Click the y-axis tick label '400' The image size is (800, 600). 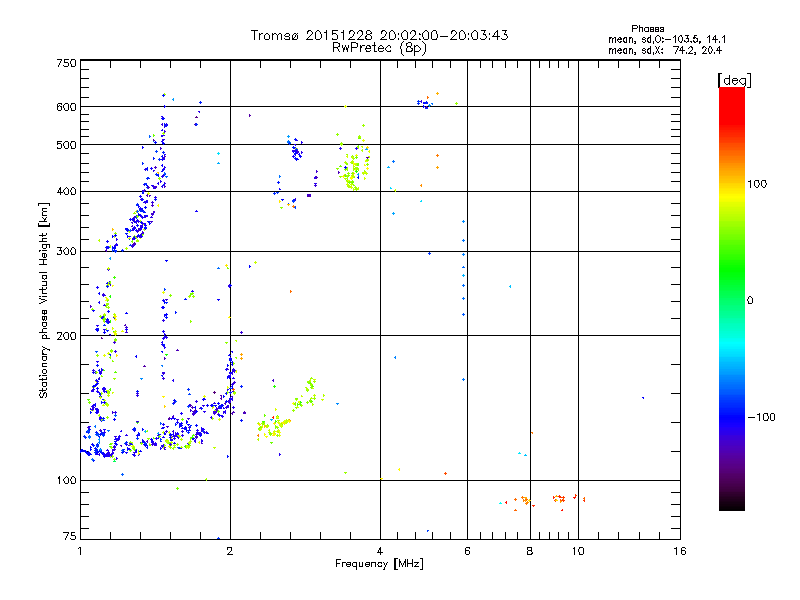point(66,191)
